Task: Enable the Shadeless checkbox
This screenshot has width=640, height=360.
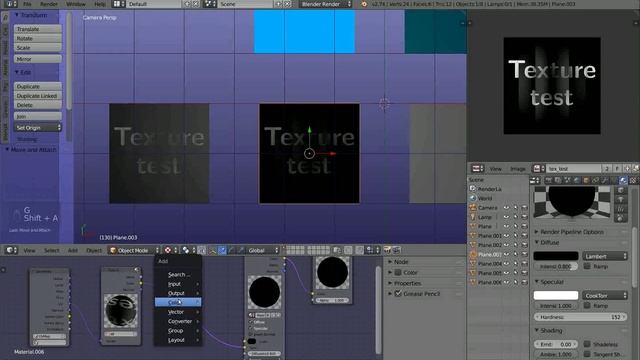Action: [587, 344]
